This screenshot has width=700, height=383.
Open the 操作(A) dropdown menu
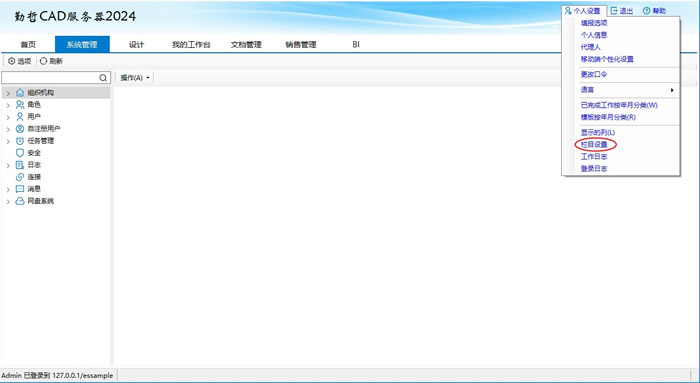134,78
